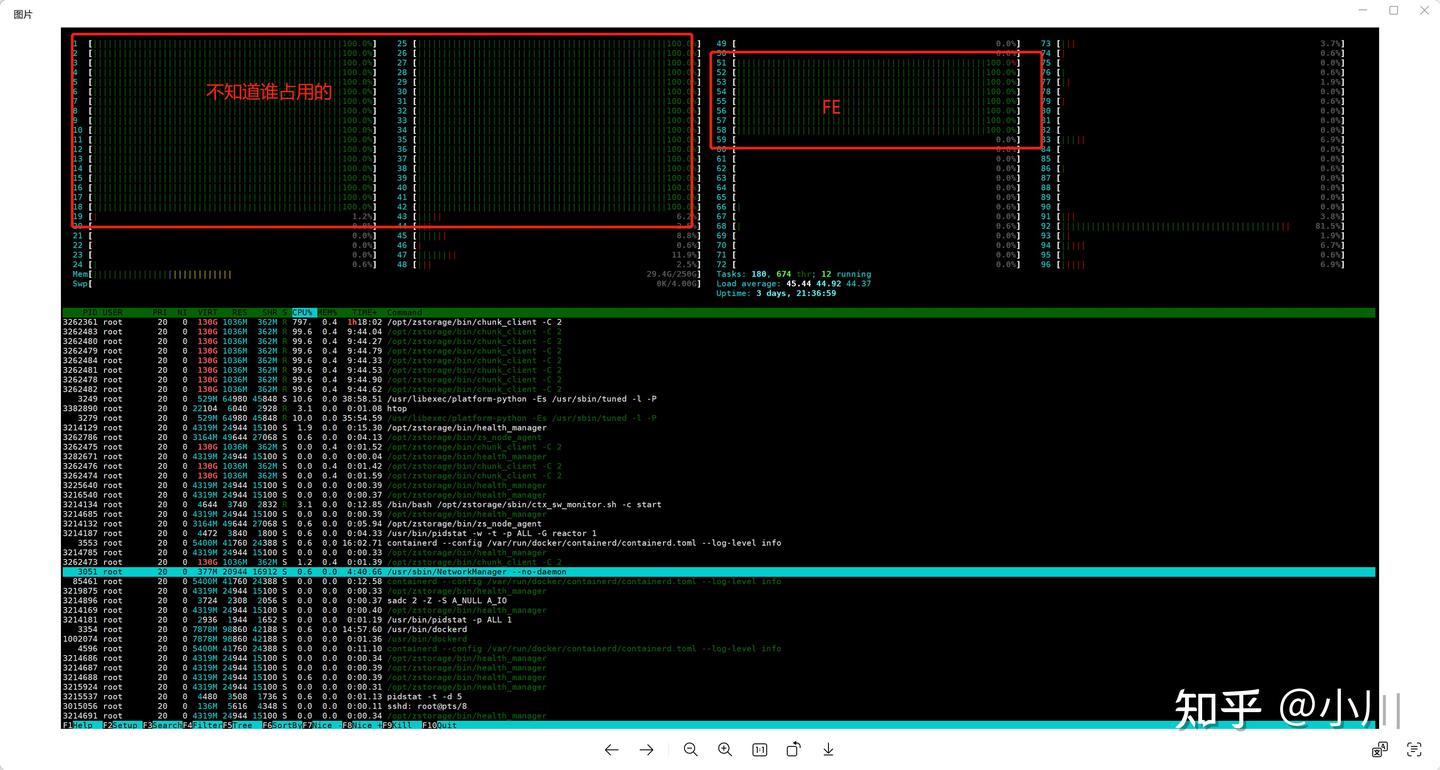Maximize the image viewer window

1394,10
